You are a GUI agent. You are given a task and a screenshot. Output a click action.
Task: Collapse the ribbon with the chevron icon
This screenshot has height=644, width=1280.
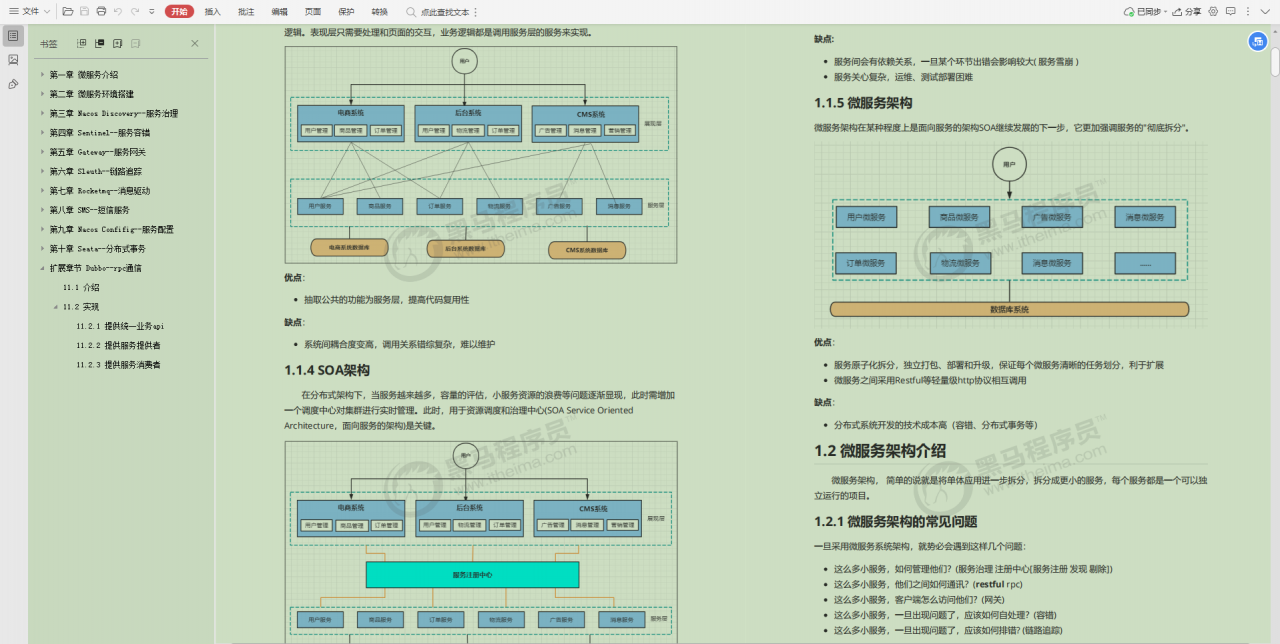tap(1267, 11)
